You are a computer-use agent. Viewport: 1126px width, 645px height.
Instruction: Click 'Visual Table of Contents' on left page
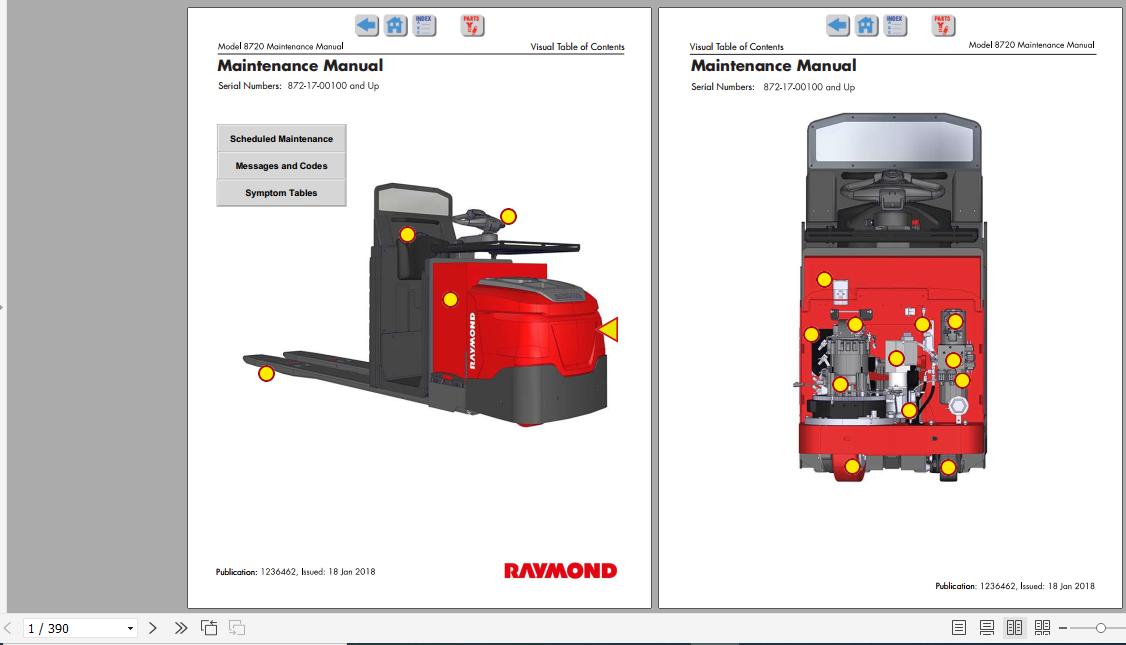pos(577,47)
